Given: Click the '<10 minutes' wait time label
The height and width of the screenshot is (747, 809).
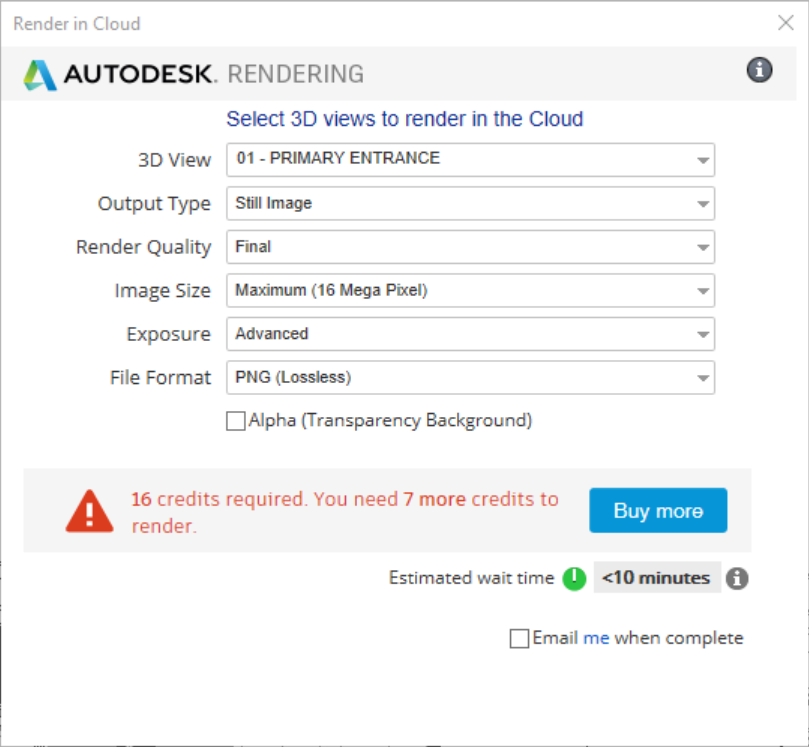Looking at the screenshot, I should (657, 577).
